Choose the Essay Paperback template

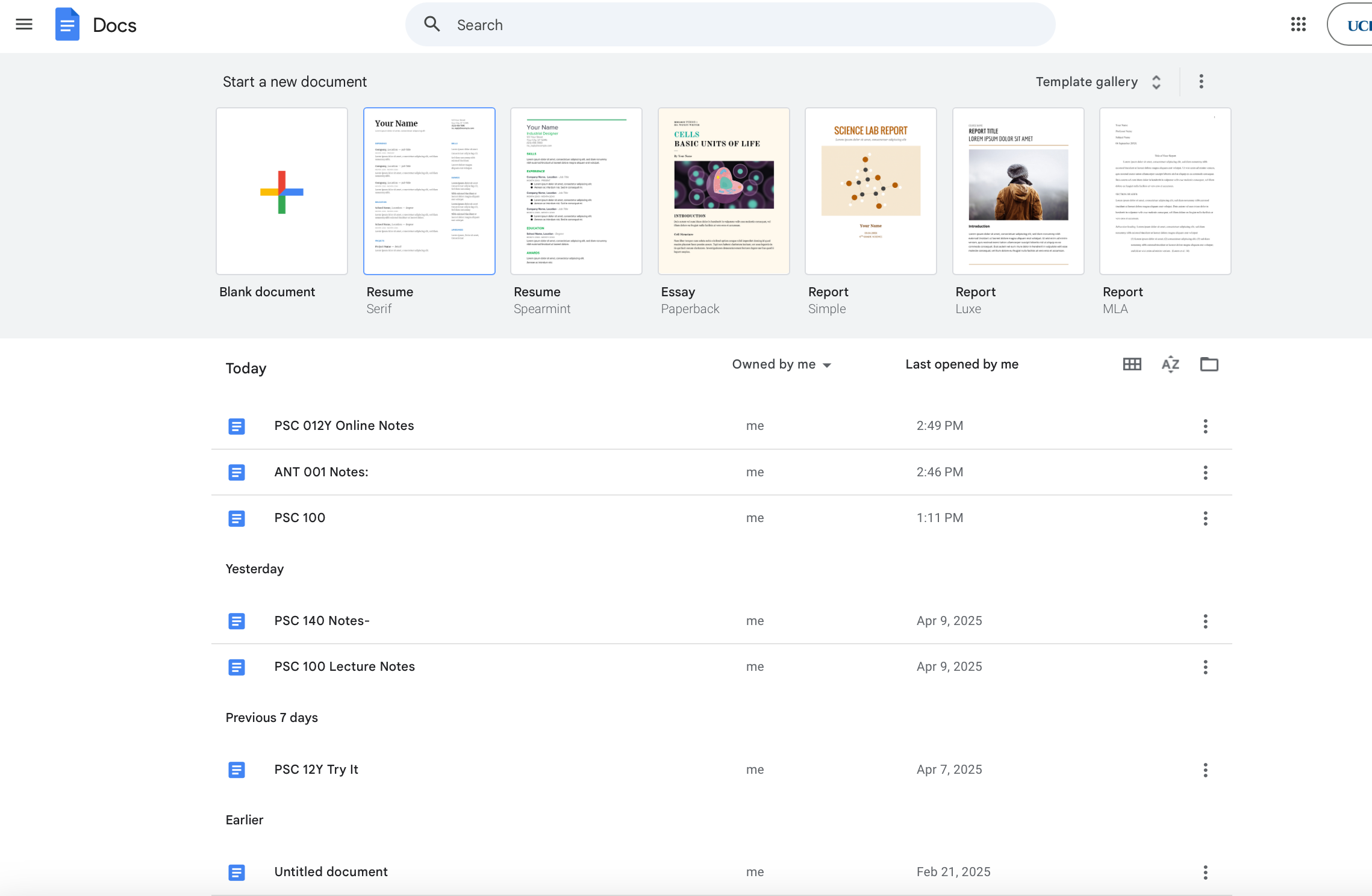[x=723, y=191]
